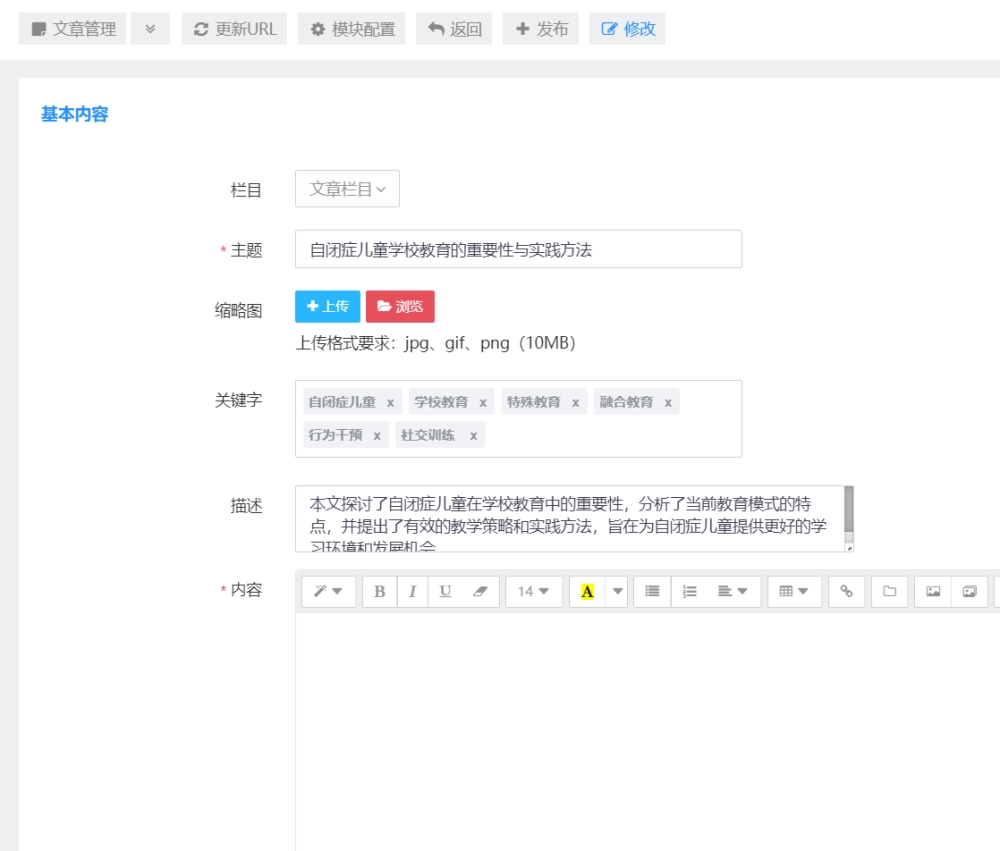Click inside the 描述 textarea
The image size is (1000, 851).
tap(570, 519)
